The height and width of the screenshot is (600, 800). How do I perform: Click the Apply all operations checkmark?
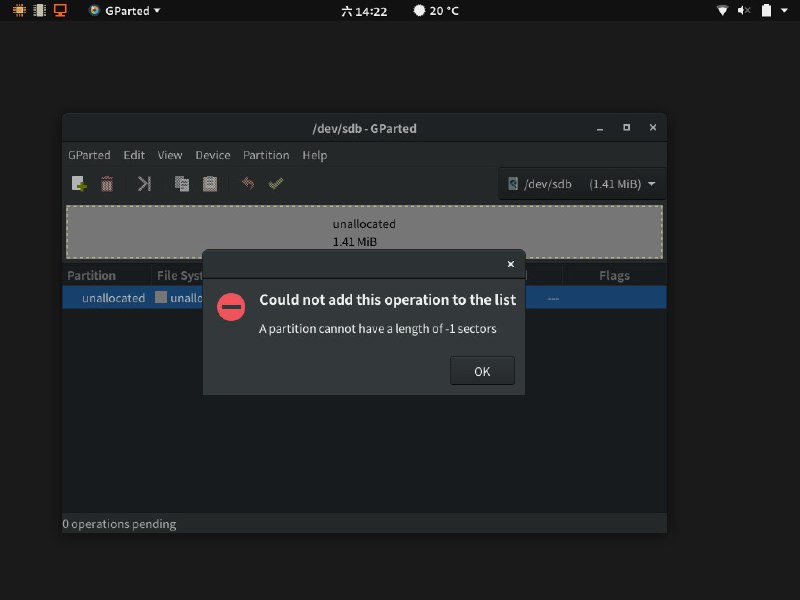pos(276,183)
